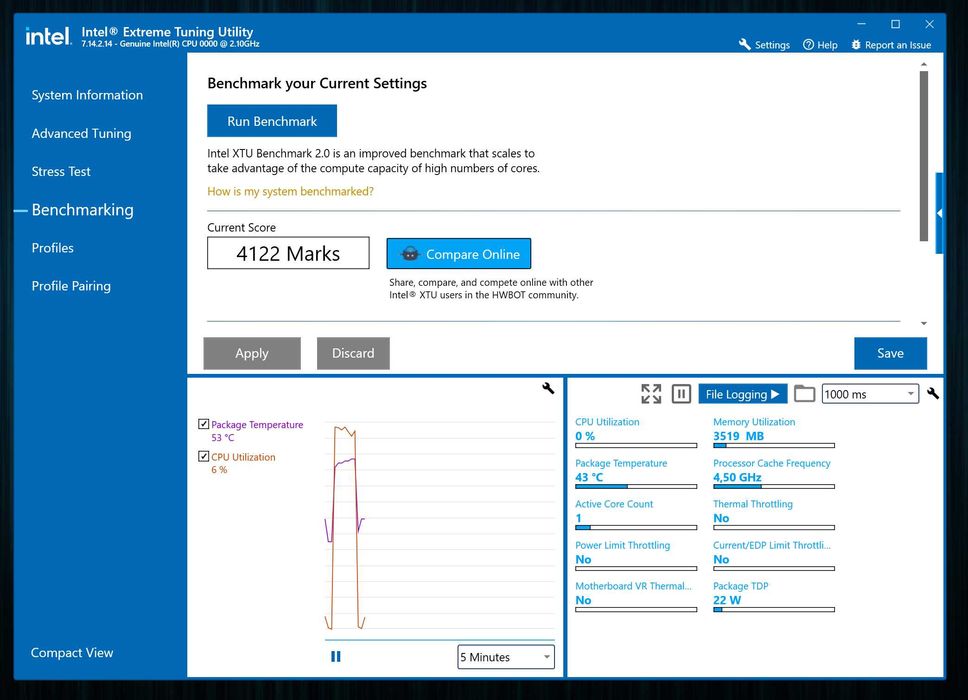Open graph panel wrench settings icon

click(548, 388)
